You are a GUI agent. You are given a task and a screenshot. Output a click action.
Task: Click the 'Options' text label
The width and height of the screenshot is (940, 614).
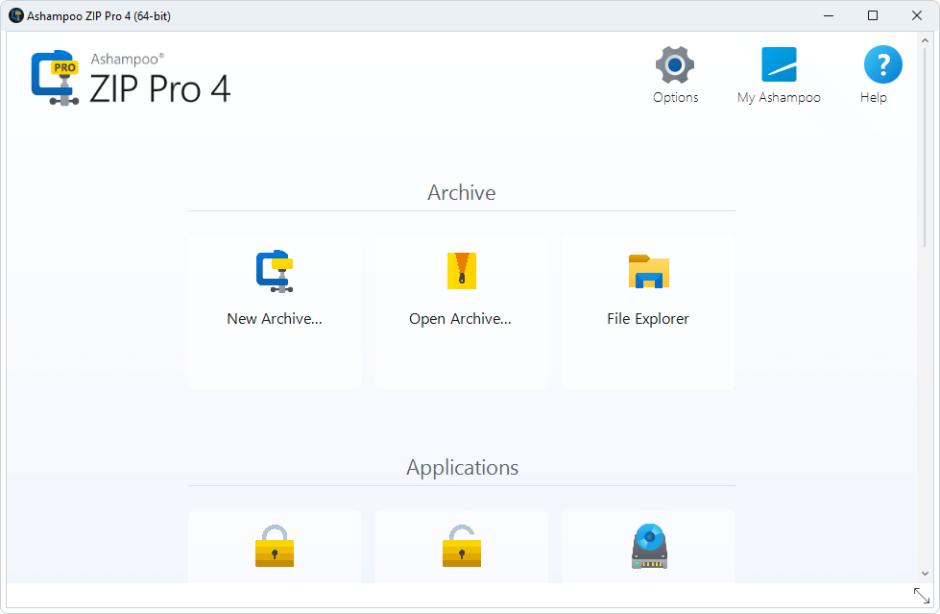[x=676, y=97]
